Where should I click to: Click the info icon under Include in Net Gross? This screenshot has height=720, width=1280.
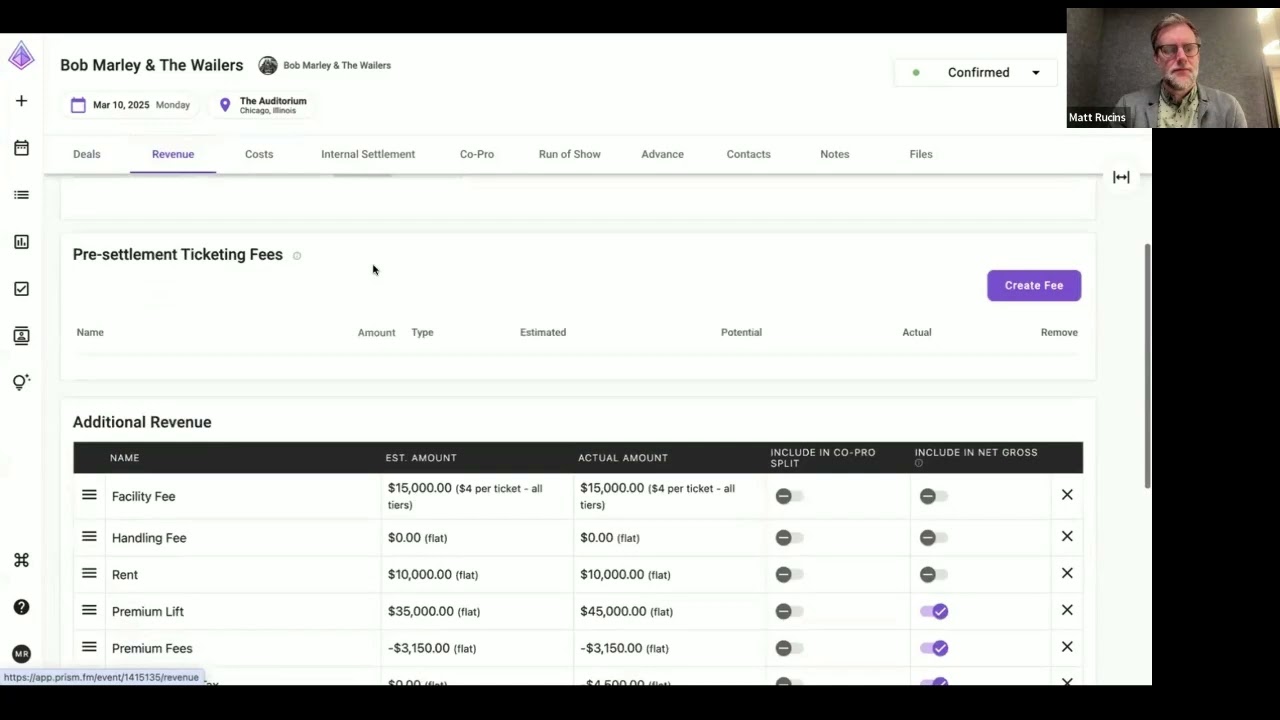click(x=919, y=463)
